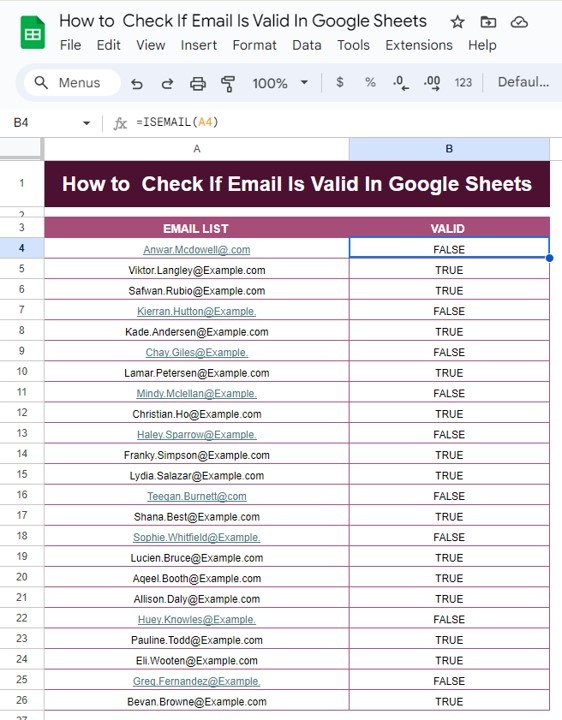
Task: Select cell with Kade.Andersen@Example.com
Action: (x=197, y=332)
